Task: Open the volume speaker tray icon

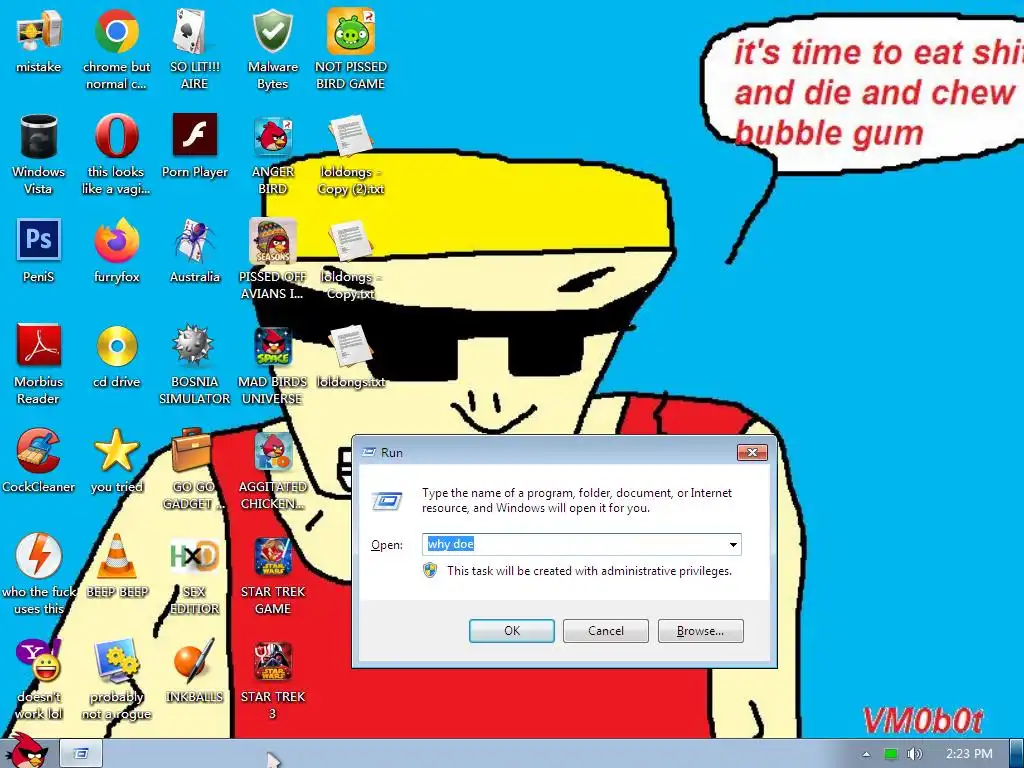Action: pos(915,754)
